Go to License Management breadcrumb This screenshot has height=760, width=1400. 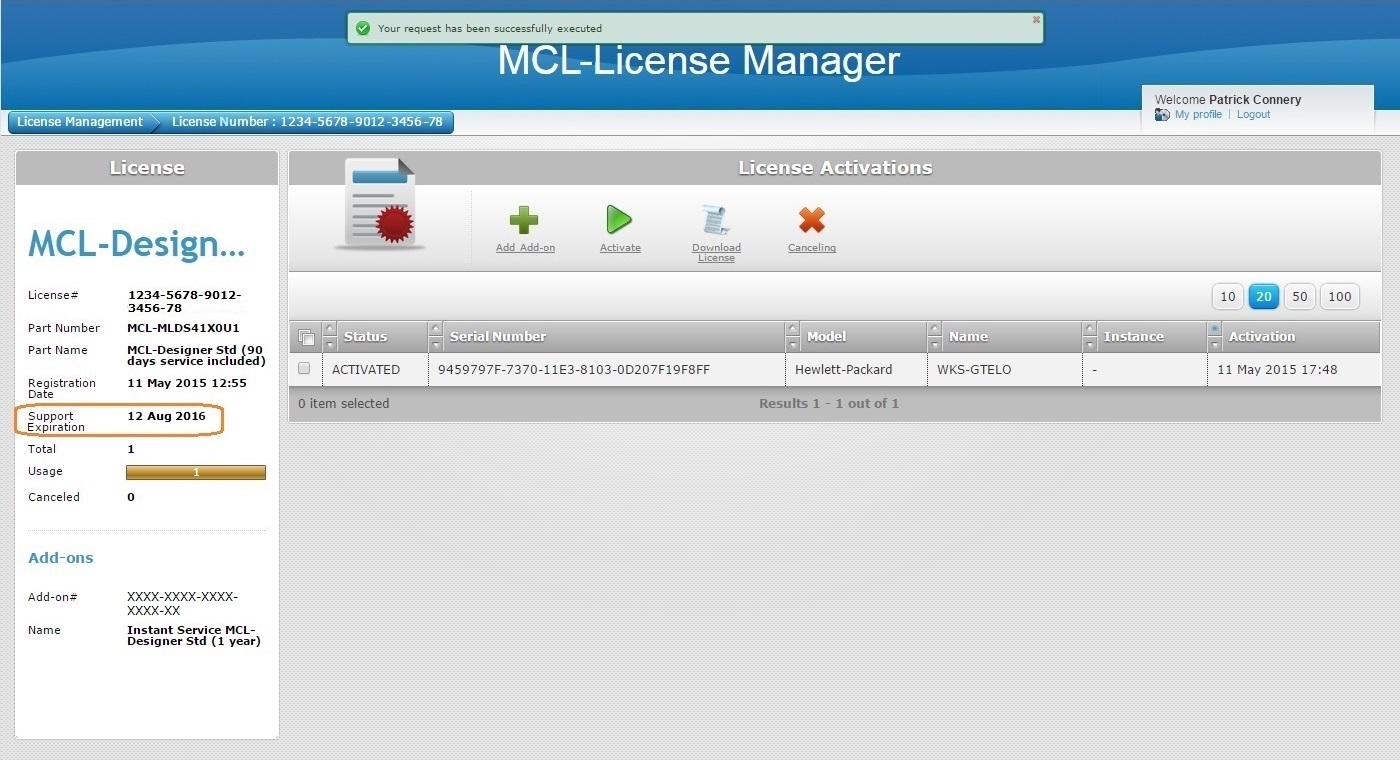coord(80,122)
